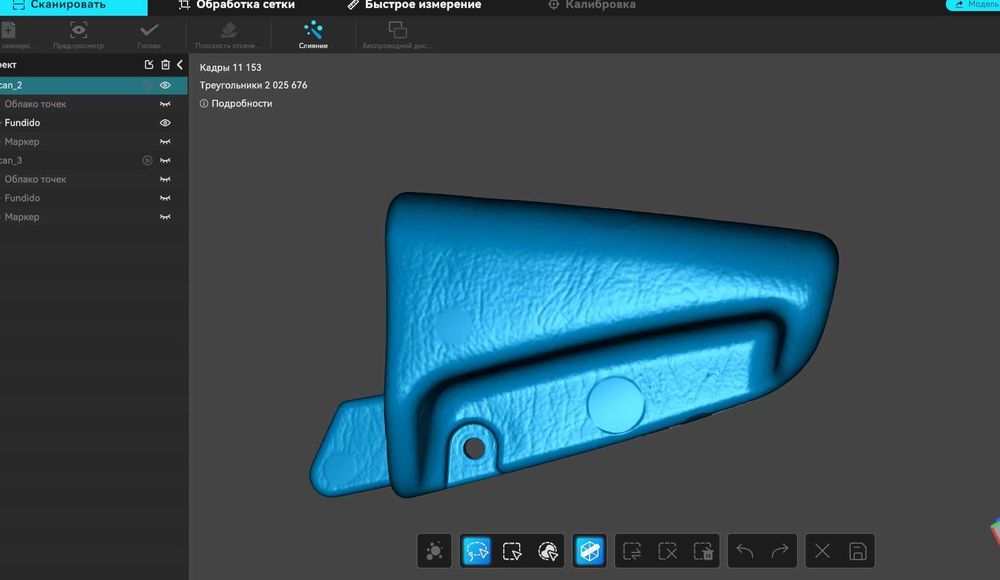Select the Маркер row under Scan_3
Viewport: 1000px width, 580px height.
click(94, 217)
